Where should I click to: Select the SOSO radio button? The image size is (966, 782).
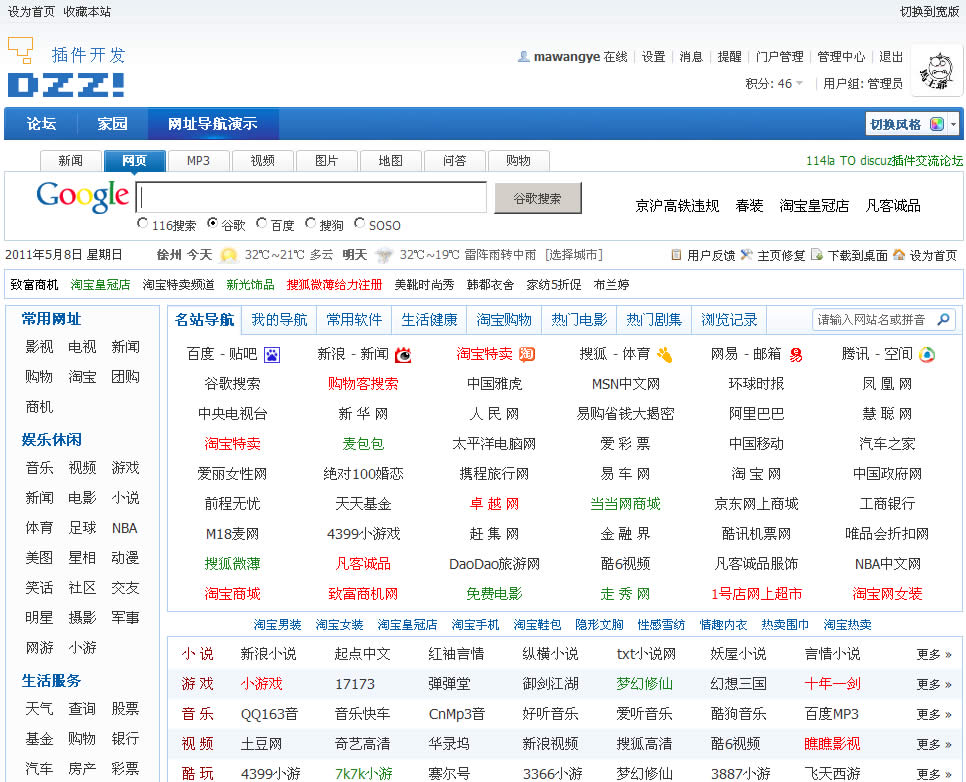click(x=360, y=223)
